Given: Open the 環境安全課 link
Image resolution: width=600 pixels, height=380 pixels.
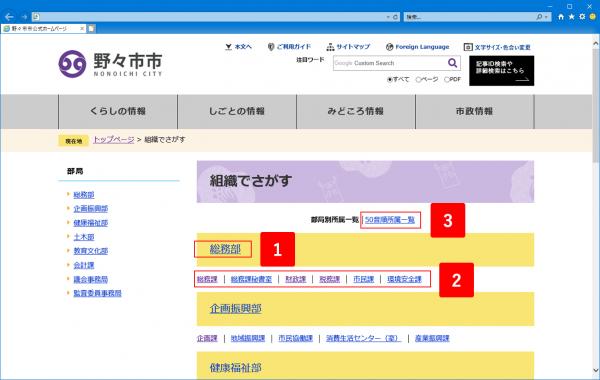Looking at the screenshot, I should point(404,279).
